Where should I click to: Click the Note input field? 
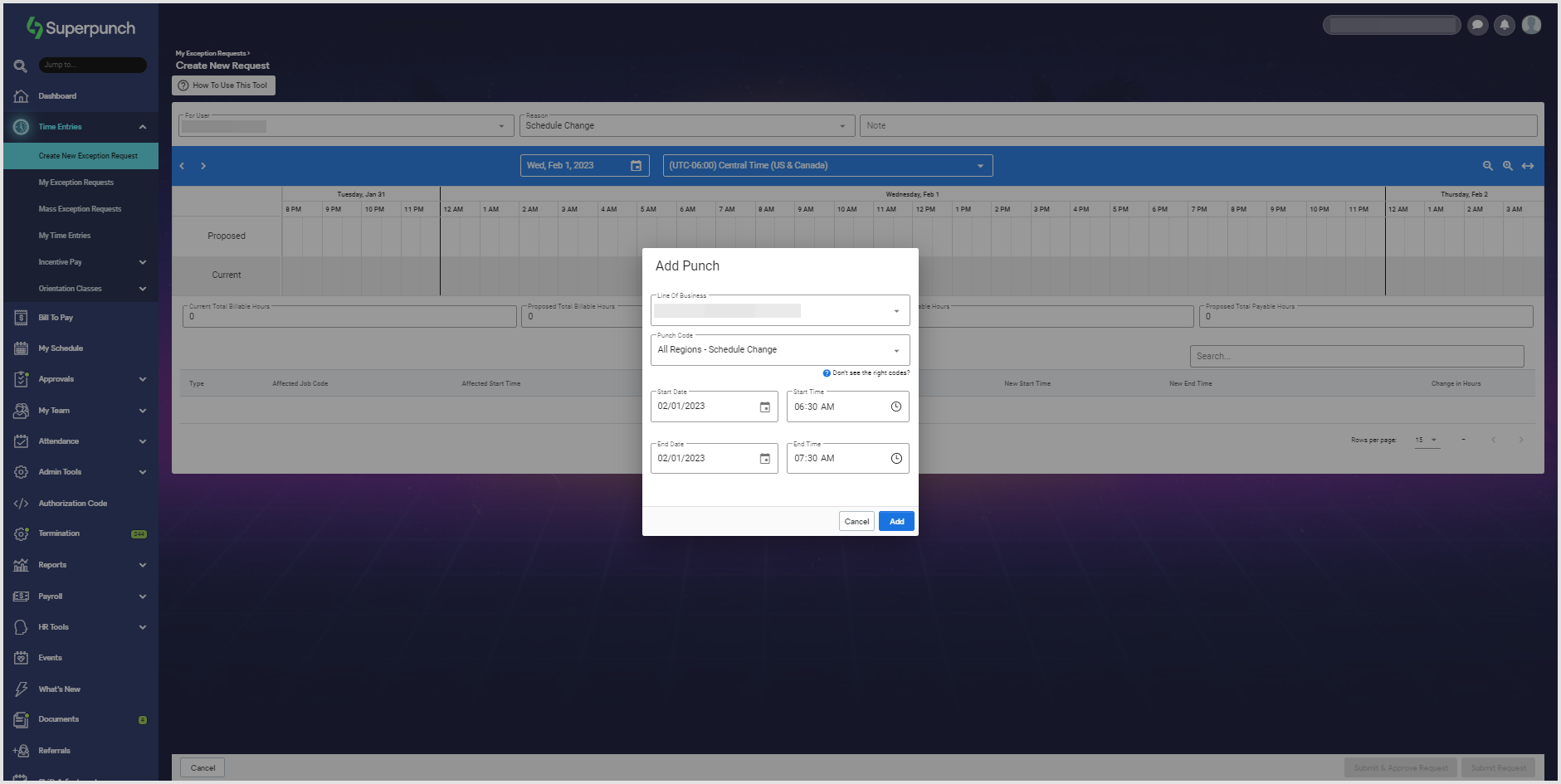(1198, 126)
